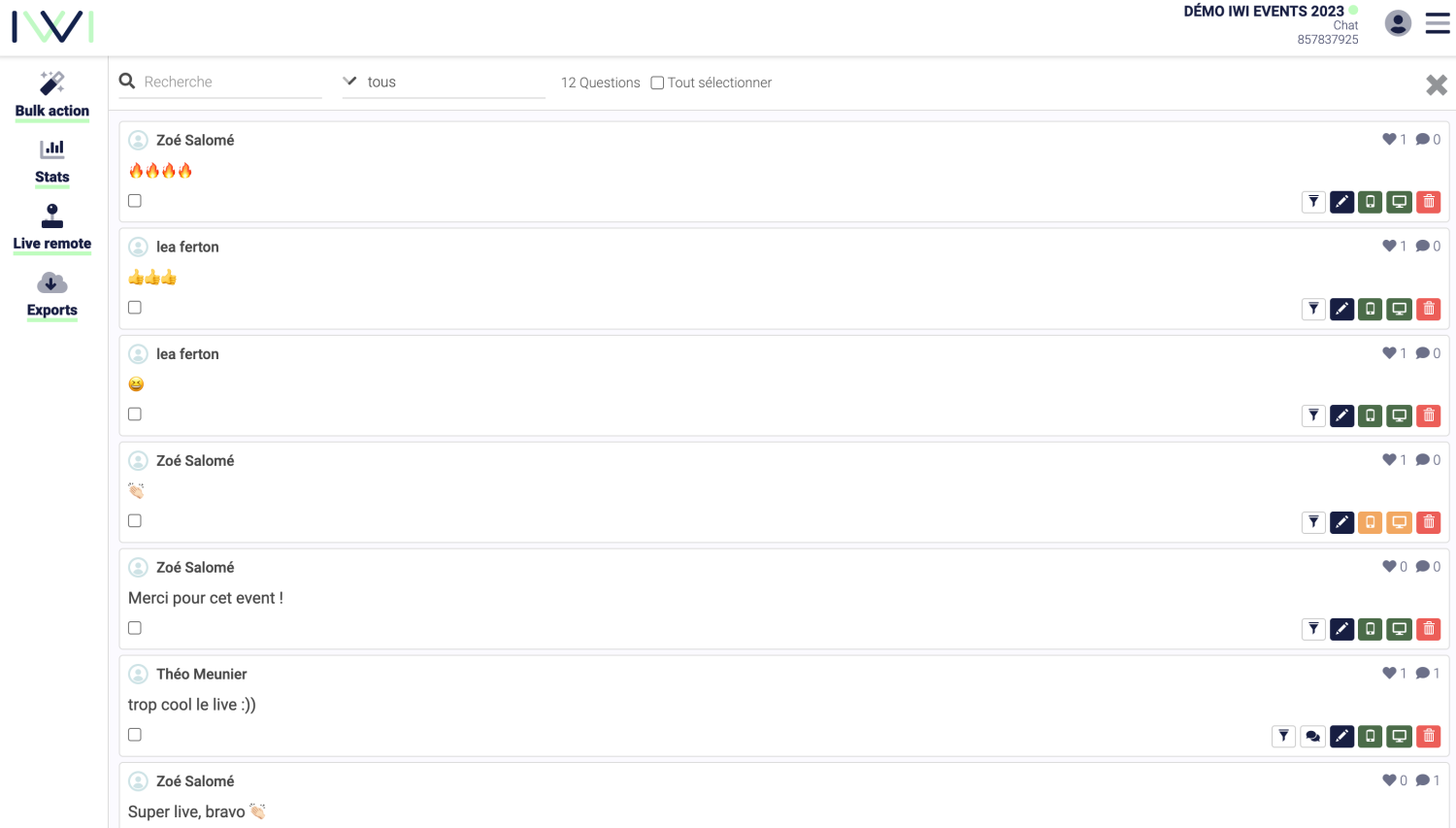Select lea ferton's grinning emoji message checkbox
The height and width of the screenshot is (828, 1456).
click(x=135, y=414)
